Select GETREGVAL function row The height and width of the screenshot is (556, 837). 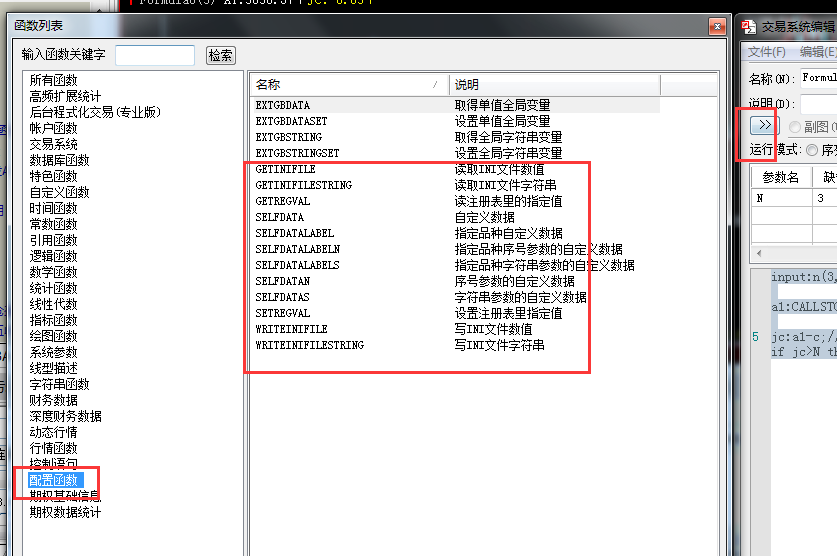pyautogui.click(x=455, y=201)
